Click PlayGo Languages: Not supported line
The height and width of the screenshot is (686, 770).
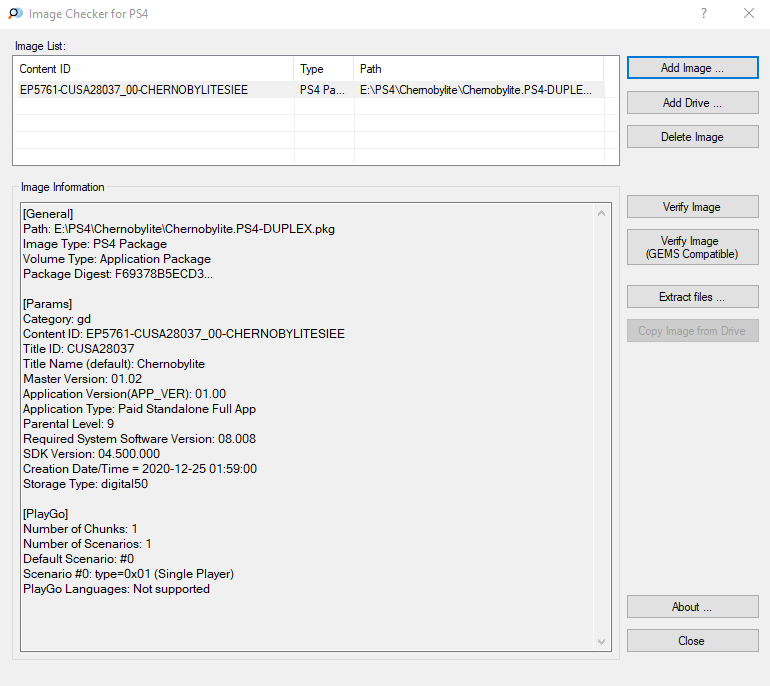(x=116, y=589)
